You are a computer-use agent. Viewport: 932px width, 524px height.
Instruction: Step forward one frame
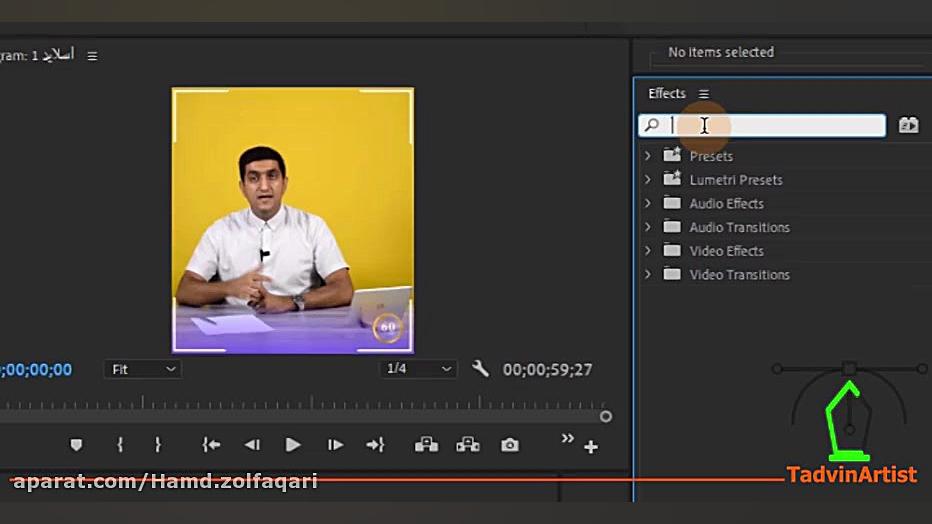335,445
